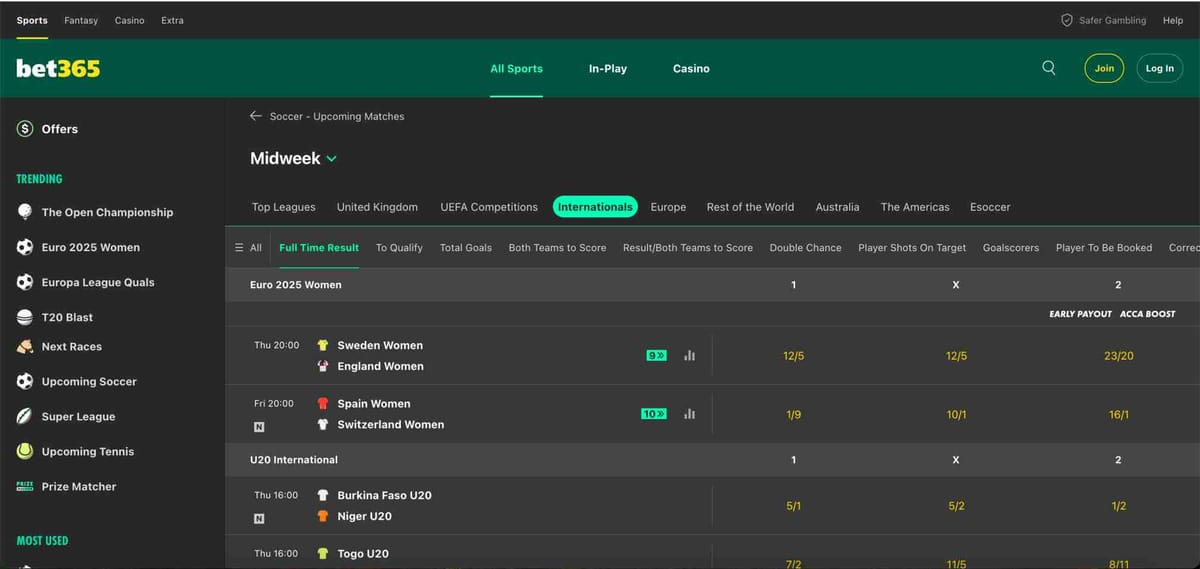This screenshot has width=1200, height=569.
Task: Select the Australia filter
Action: coord(837,207)
